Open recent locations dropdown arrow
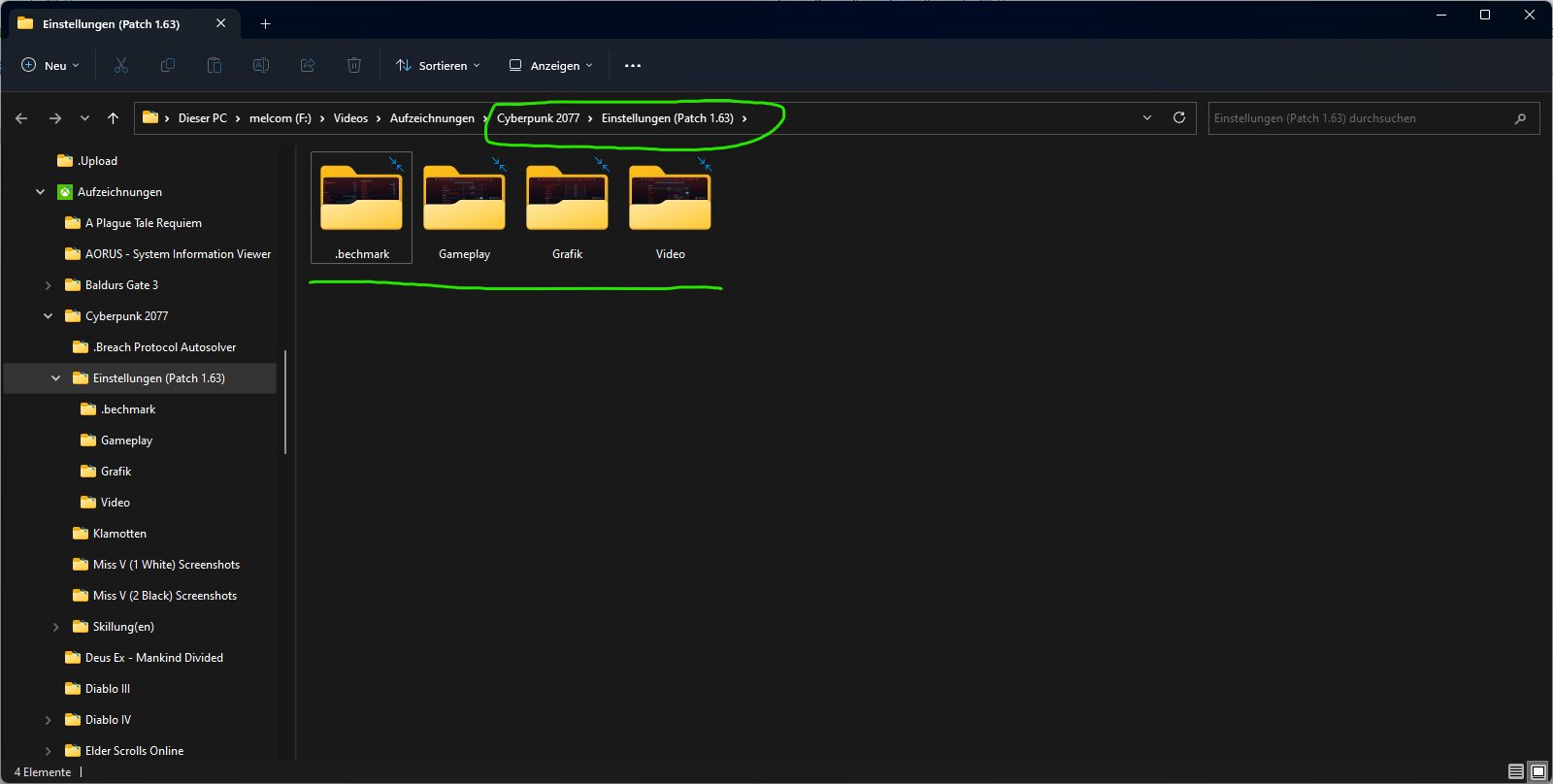Screen dimensions: 1553x784 click(x=84, y=118)
